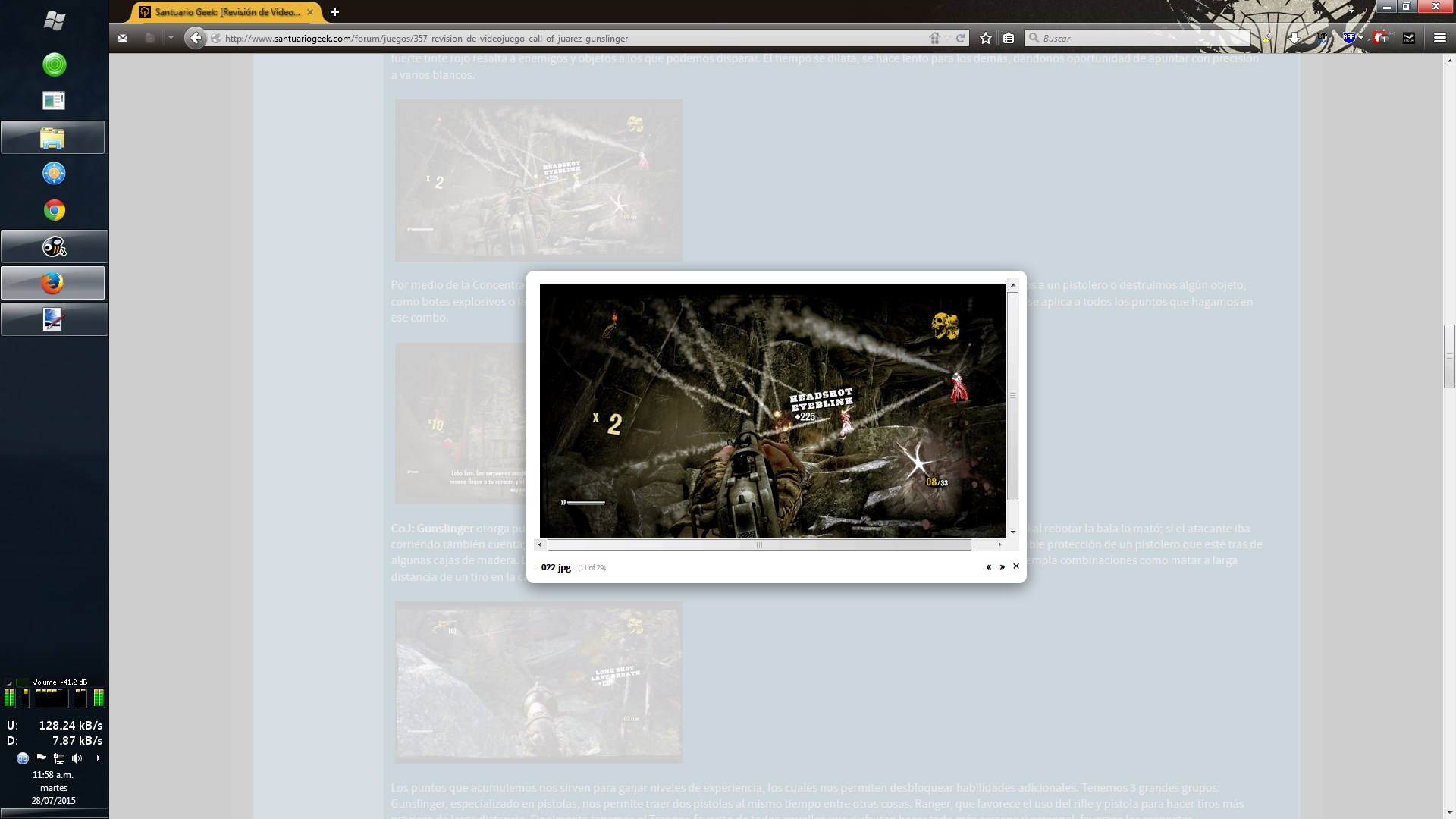Open the history dropdown next to back button
The image size is (1456, 819).
[171, 38]
